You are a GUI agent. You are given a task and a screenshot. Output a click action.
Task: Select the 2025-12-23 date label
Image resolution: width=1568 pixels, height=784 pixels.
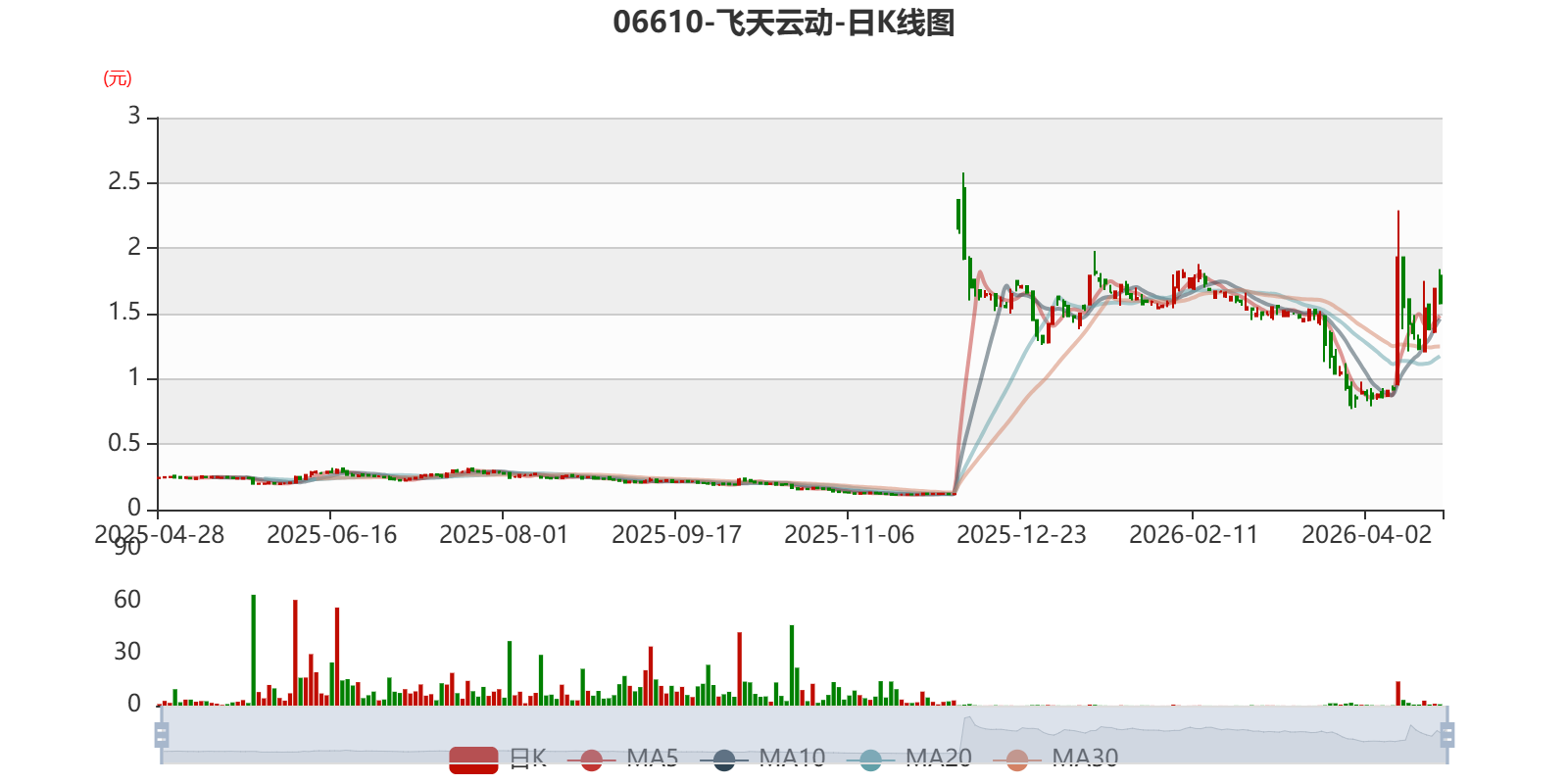(x=1021, y=535)
